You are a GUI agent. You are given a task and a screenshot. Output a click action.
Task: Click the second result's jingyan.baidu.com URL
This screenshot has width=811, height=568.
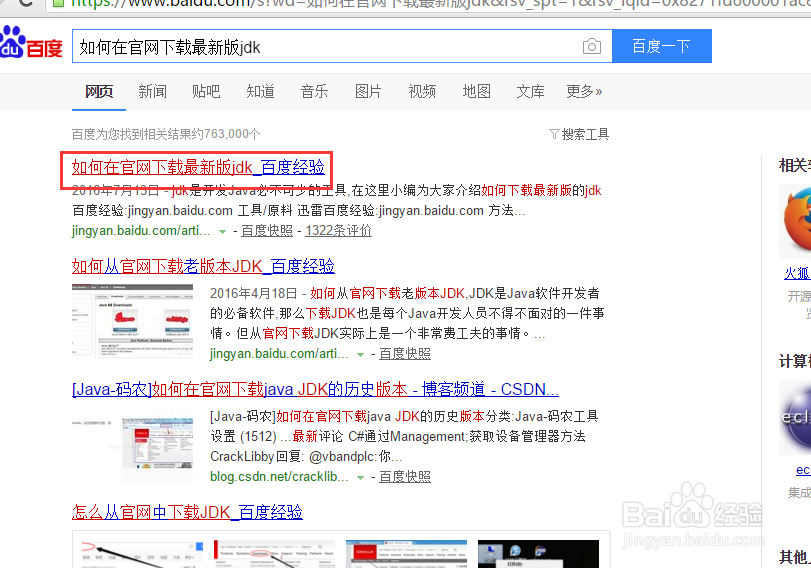[x=279, y=354]
